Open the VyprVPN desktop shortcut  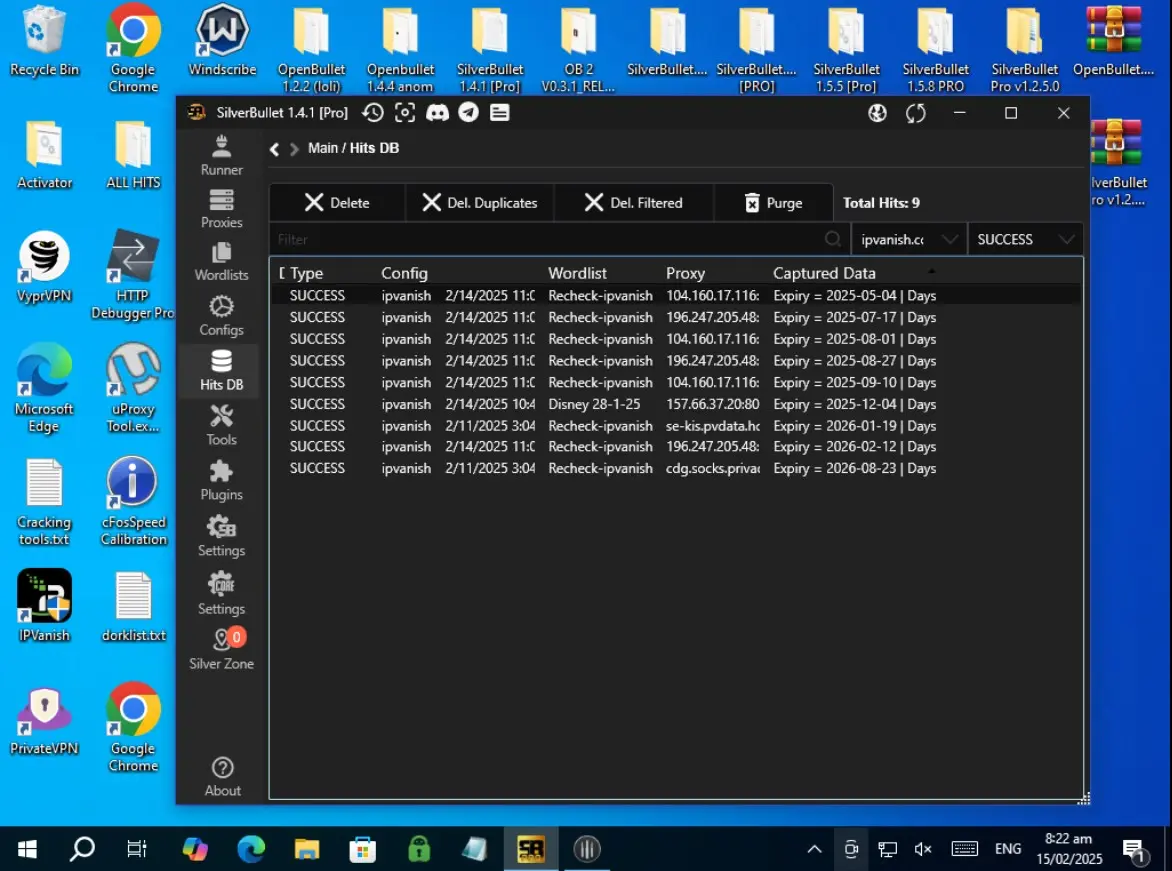coord(44,267)
